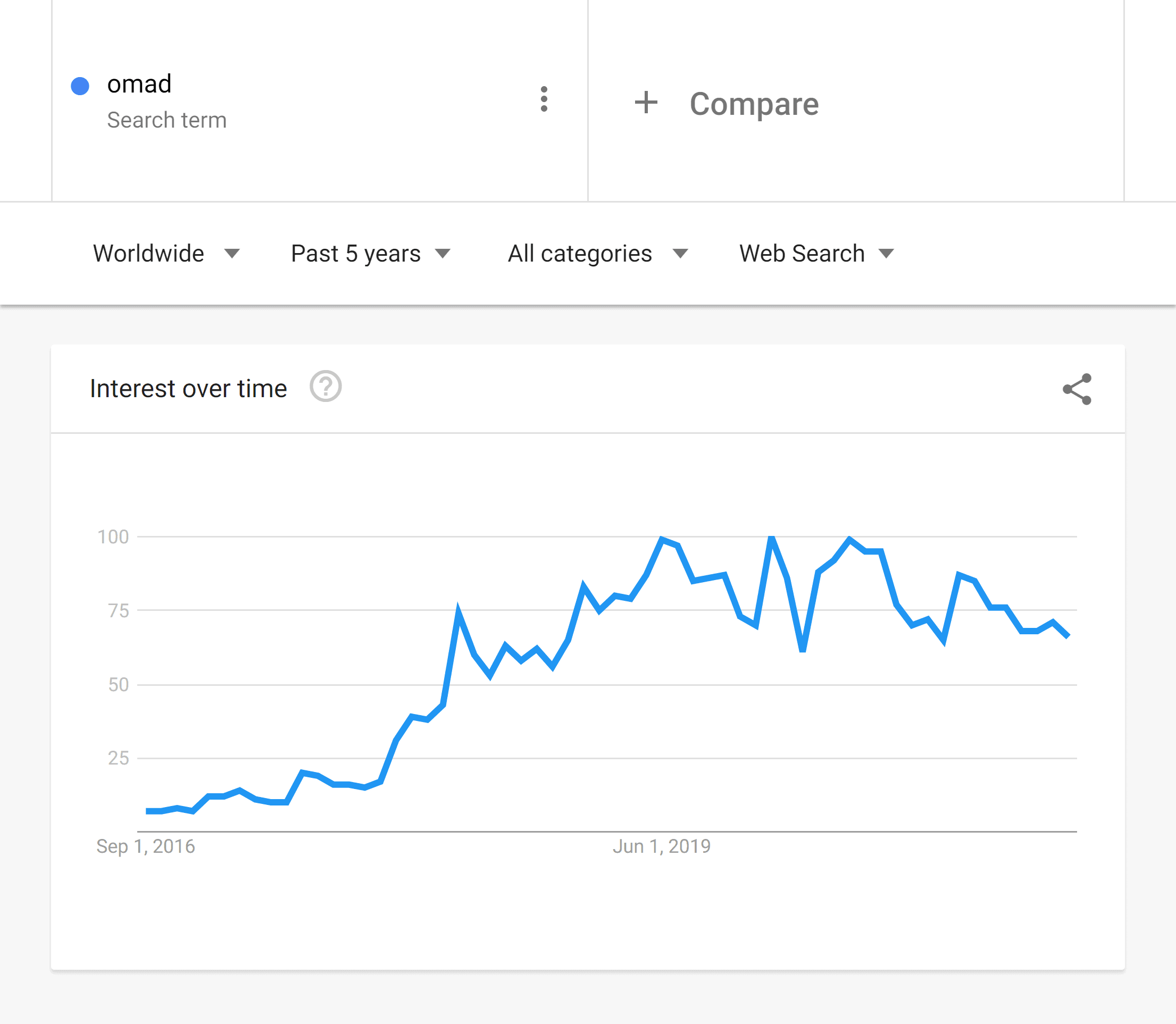The width and height of the screenshot is (1176, 1024).
Task: Select the omad search term label
Action: [x=139, y=84]
